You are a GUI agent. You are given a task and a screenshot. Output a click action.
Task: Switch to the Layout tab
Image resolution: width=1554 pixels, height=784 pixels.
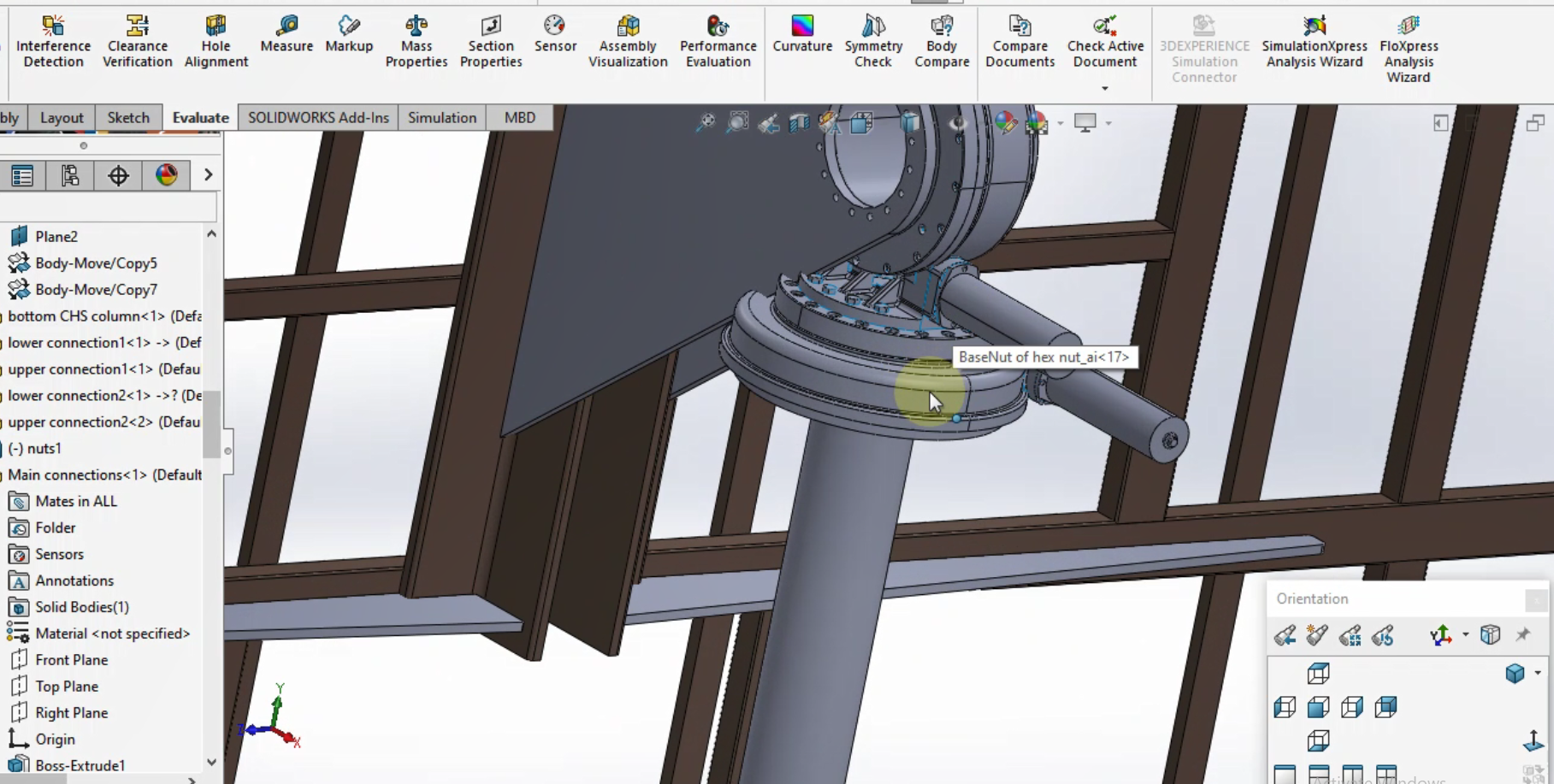coord(62,118)
